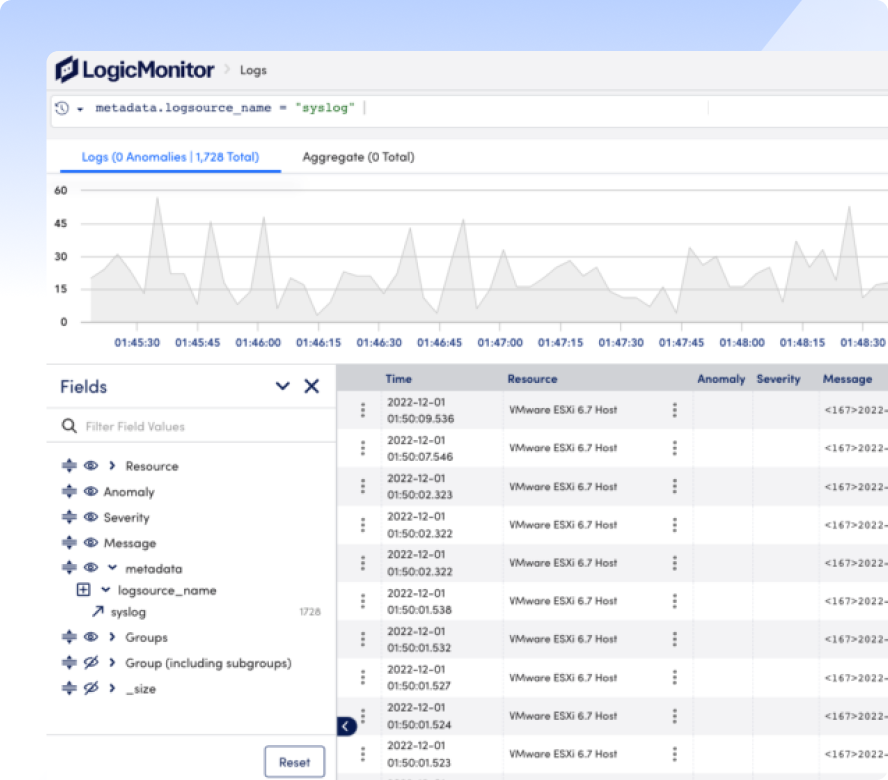This screenshot has height=780, width=888.
Task: Sort by the Resource column header
Action: click(x=532, y=379)
